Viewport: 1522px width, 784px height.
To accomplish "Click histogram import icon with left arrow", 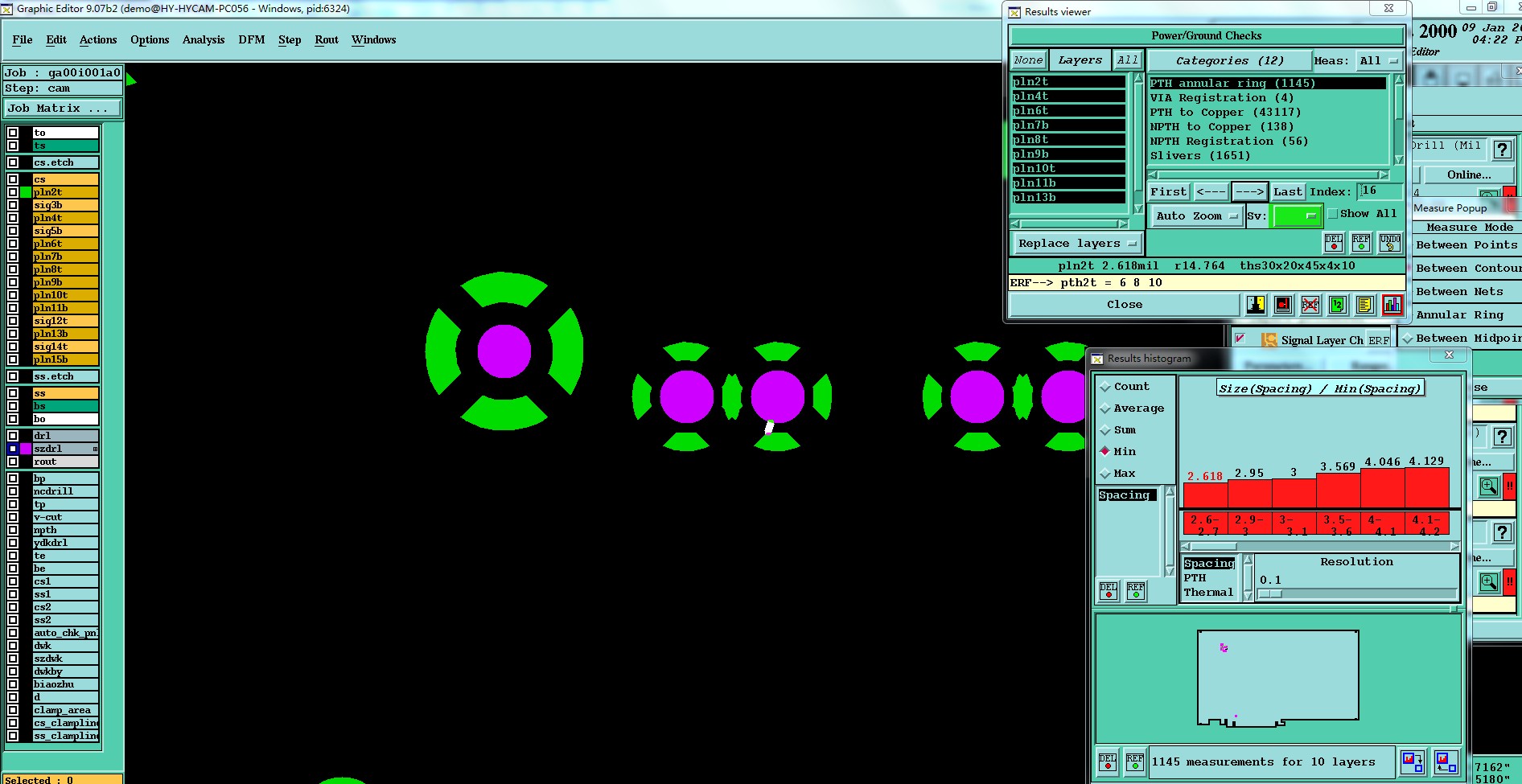I will pos(1446,761).
